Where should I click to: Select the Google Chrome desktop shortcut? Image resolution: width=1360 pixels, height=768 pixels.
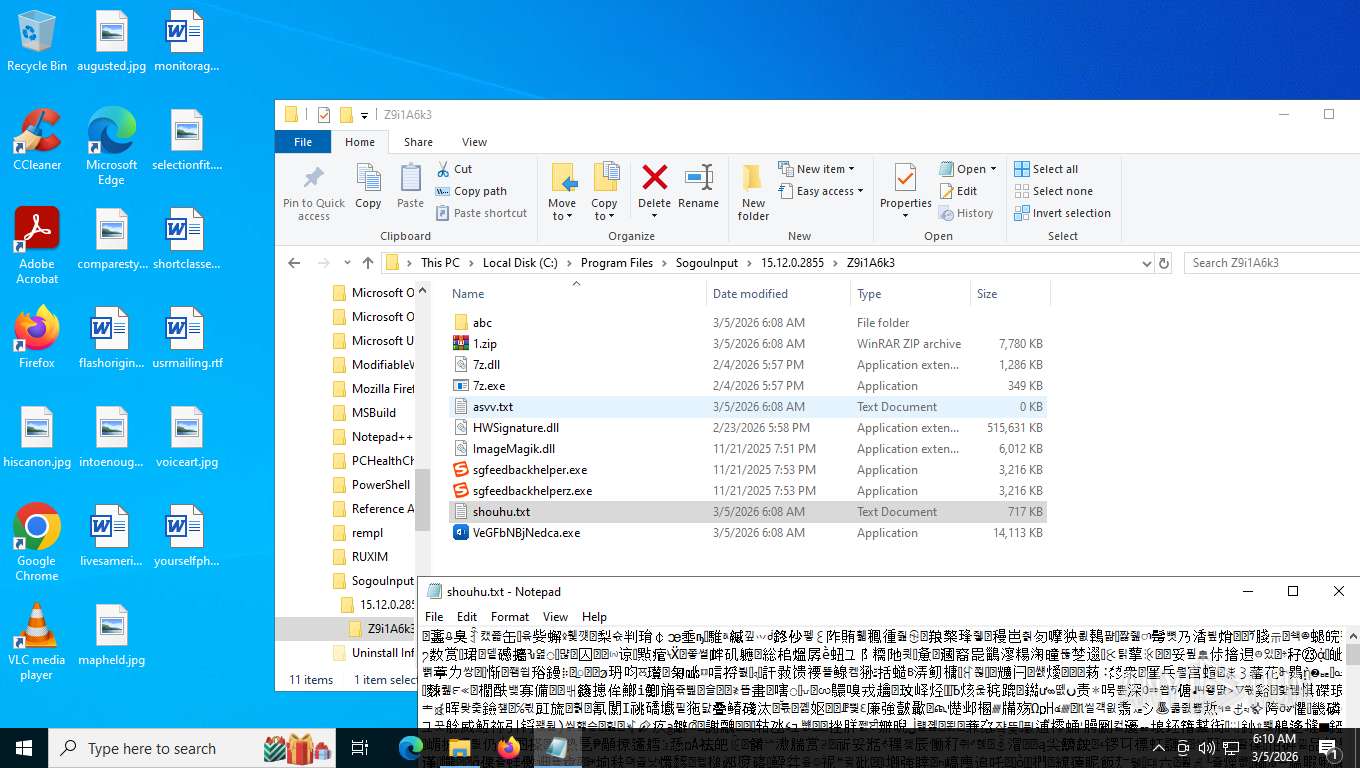pyautogui.click(x=37, y=542)
